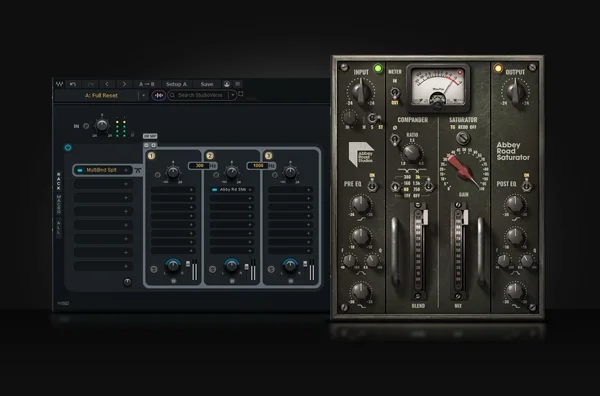Copy setup A to B

[147, 84]
